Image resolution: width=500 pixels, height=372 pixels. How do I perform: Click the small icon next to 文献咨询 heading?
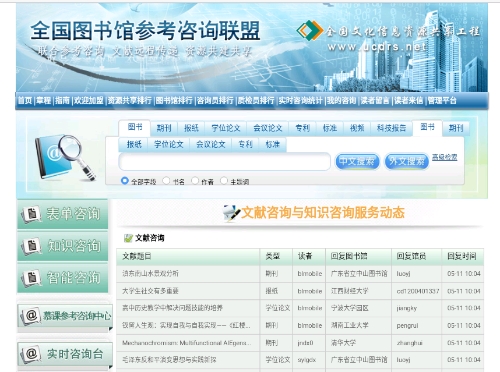coord(128,238)
